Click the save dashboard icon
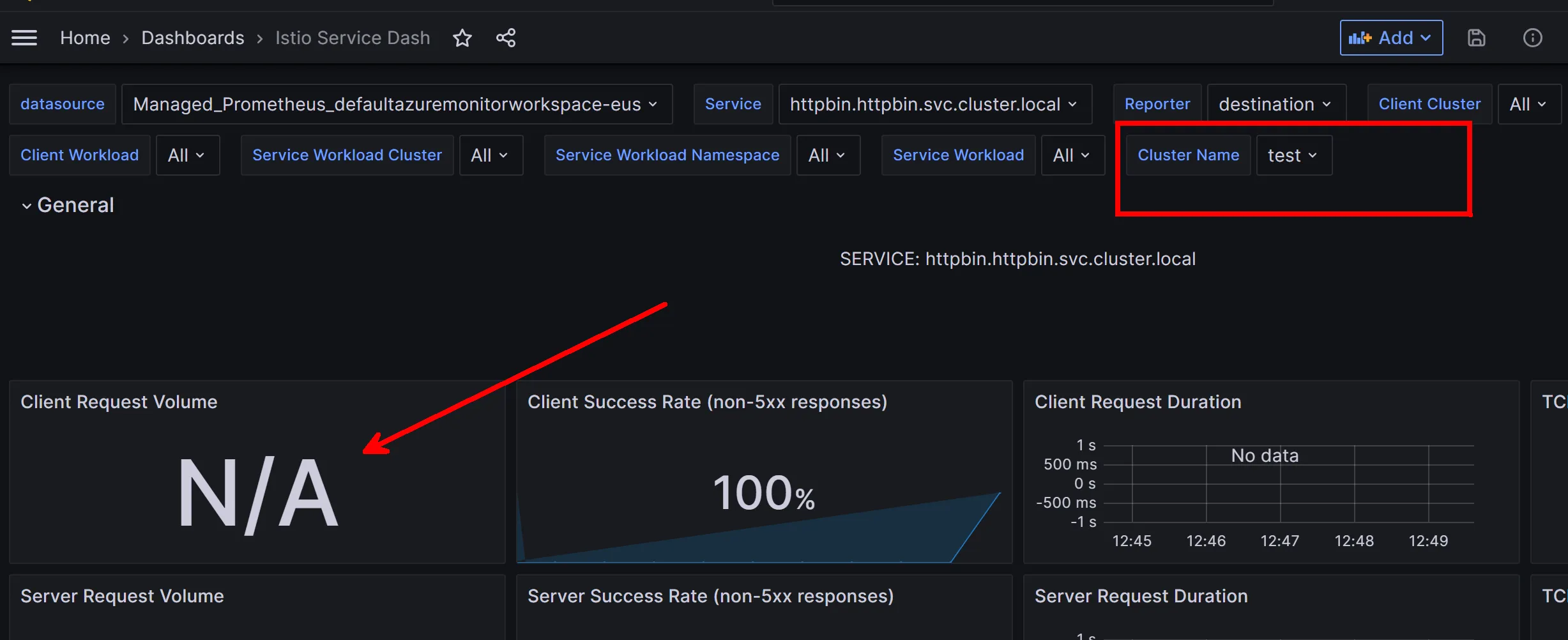 [1476, 38]
